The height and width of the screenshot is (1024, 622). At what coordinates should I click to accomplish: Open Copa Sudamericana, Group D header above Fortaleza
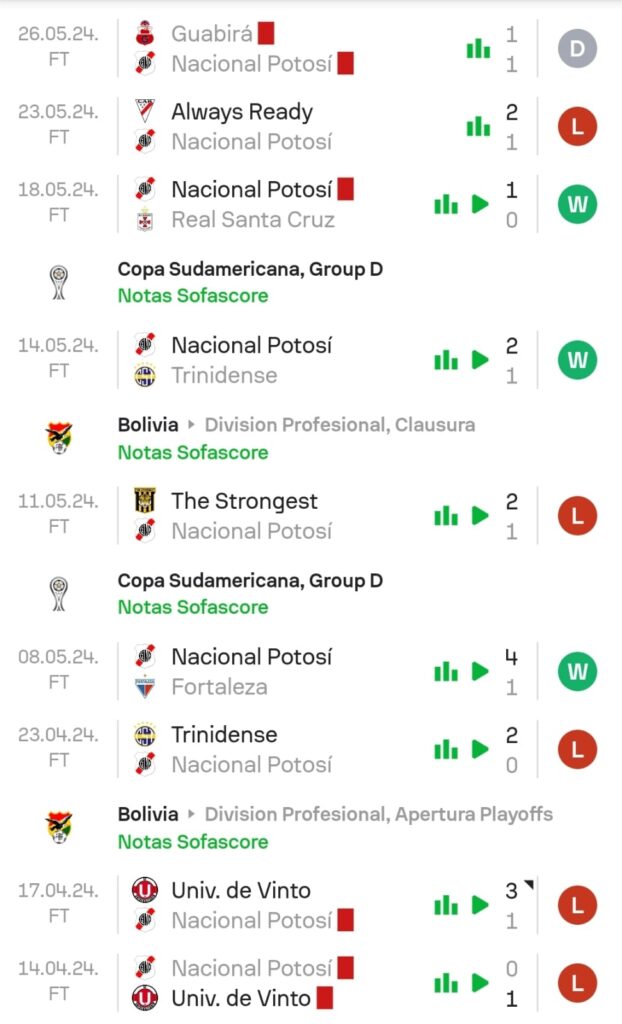click(250, 581)
